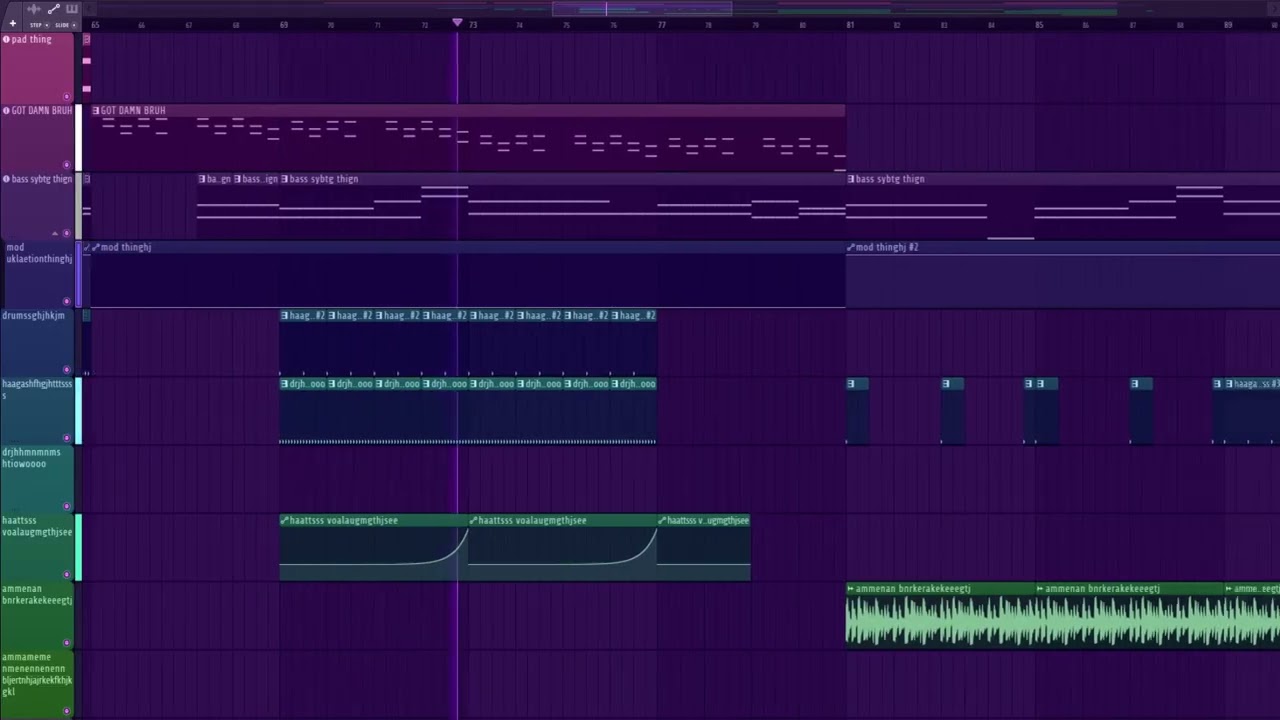Mute the drjhhmnmnms htiowoooo track
1280x720 pixels.
(67, 506)
